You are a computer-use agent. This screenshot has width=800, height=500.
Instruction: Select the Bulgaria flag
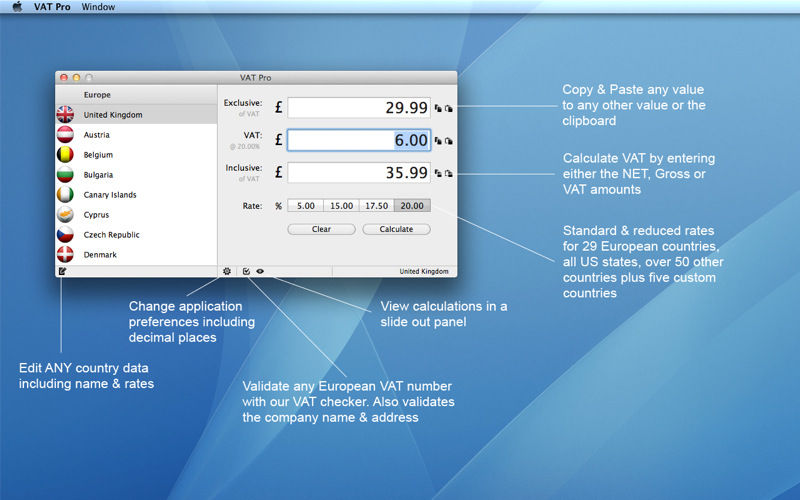point(65,174)
